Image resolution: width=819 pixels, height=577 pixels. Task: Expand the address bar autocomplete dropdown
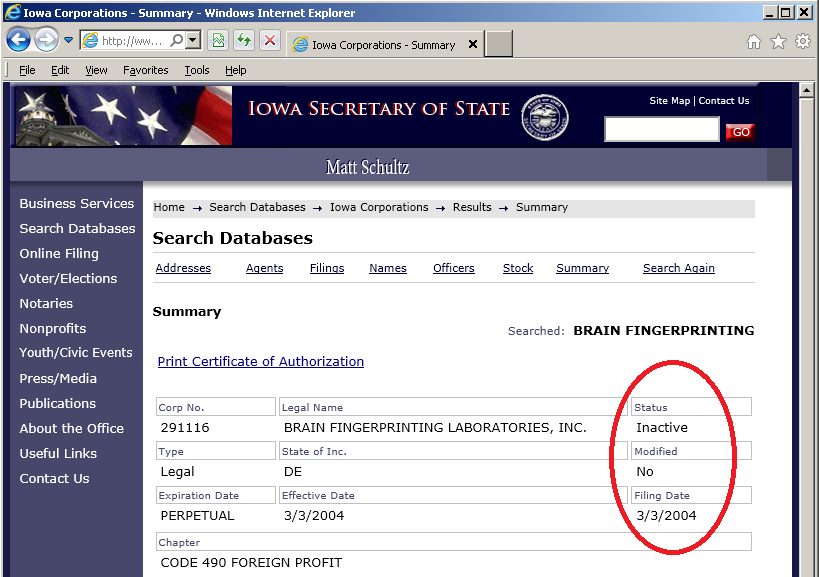(x=193, y=40)
